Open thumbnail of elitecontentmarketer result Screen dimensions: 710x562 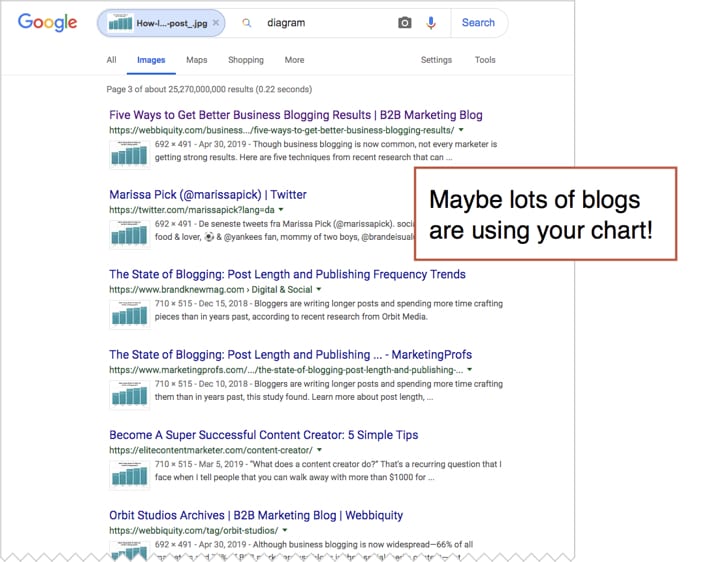(x=130, y=474)
